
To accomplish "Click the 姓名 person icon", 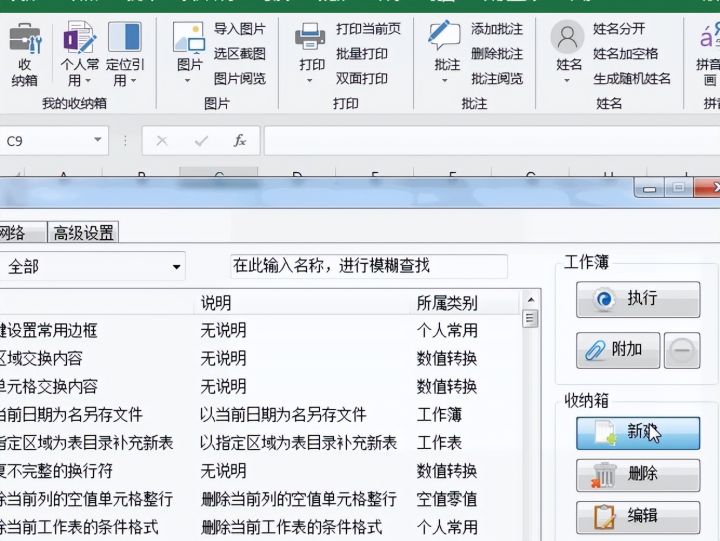I will point(568,36).
